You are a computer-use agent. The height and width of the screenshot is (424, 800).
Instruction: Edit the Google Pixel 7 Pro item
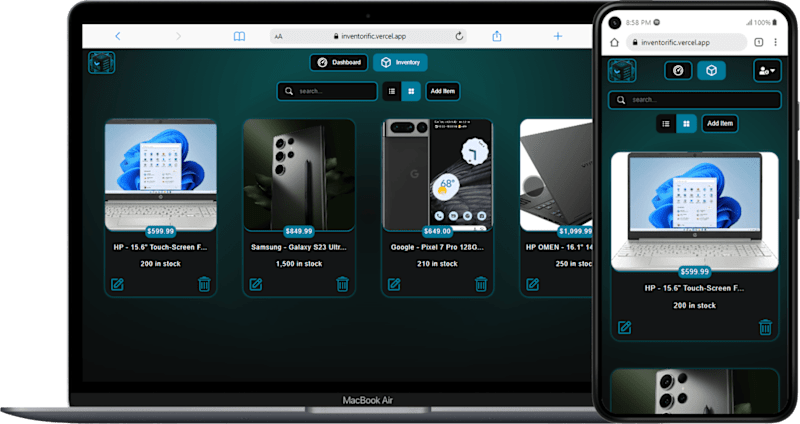(x=394, y=284)
